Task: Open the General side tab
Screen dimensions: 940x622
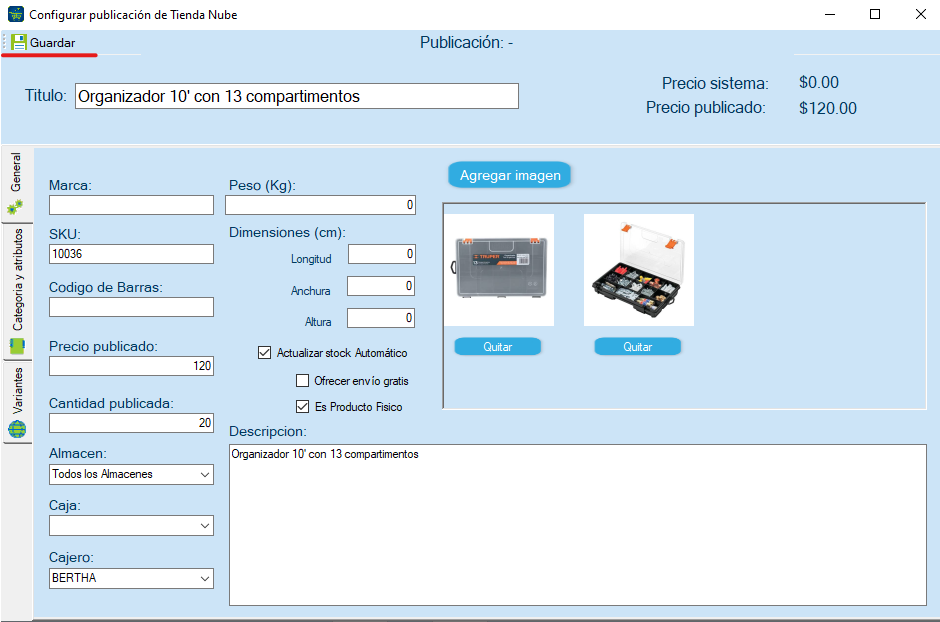Action: pyautogui.click(x=16, y=185)
